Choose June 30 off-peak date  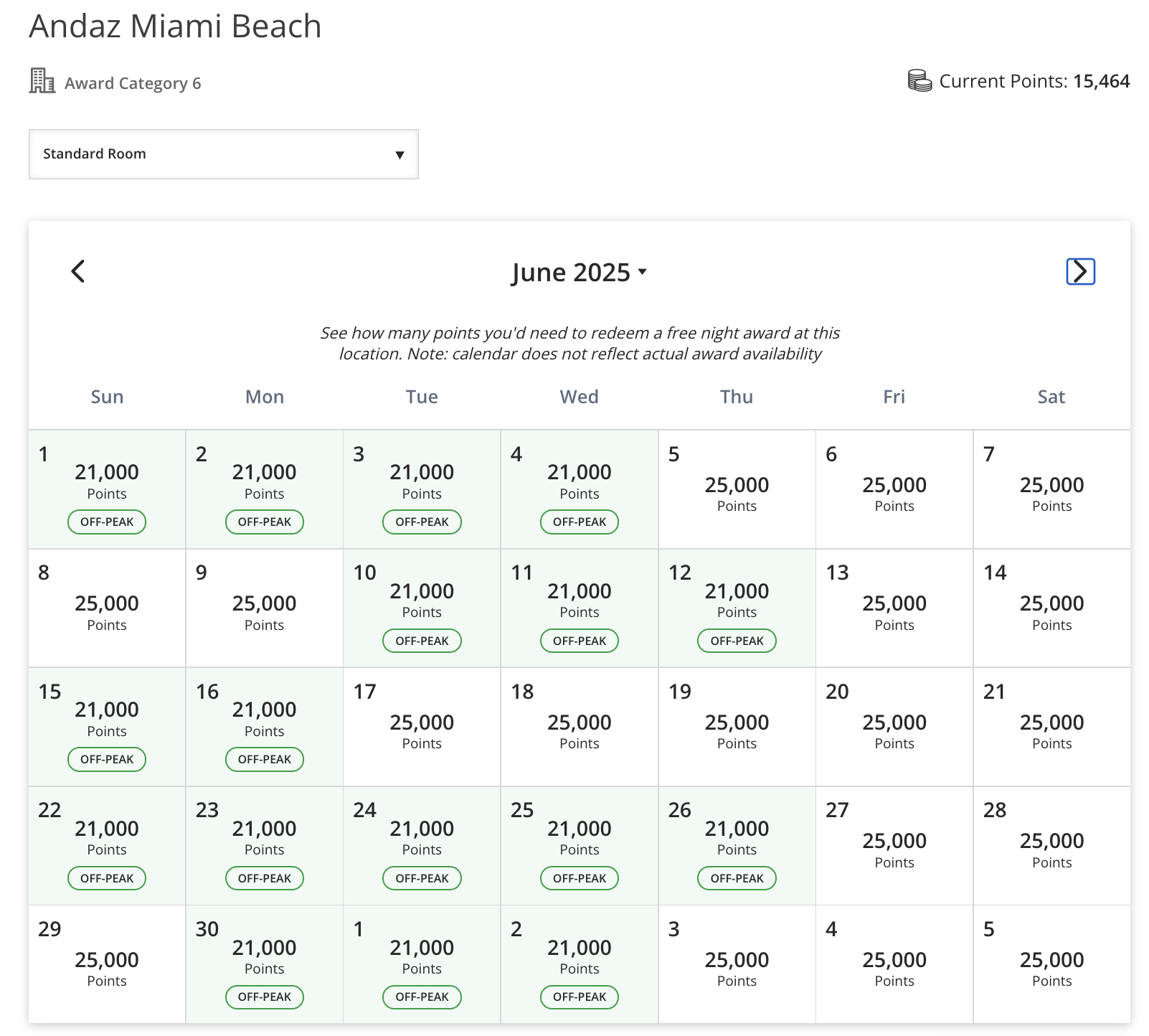[265, 964]
